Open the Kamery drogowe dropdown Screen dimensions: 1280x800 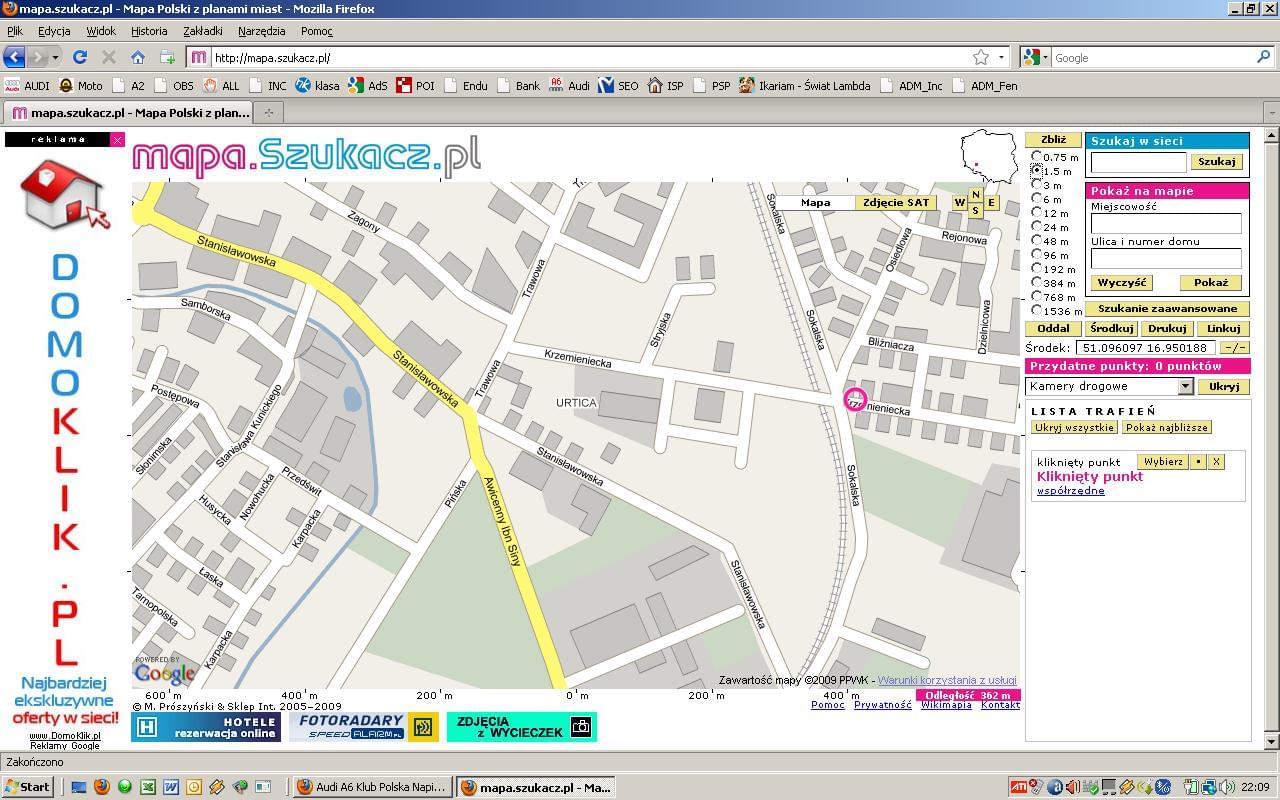pos(1109,386)
